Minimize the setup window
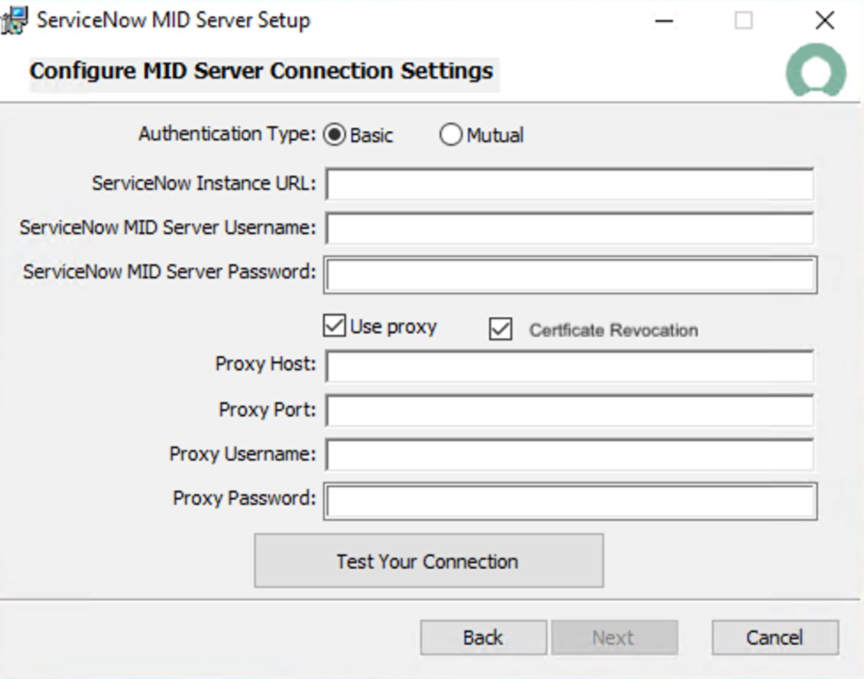Image resolution: width=864 pixels, height=679 pixels. point(664,21)
